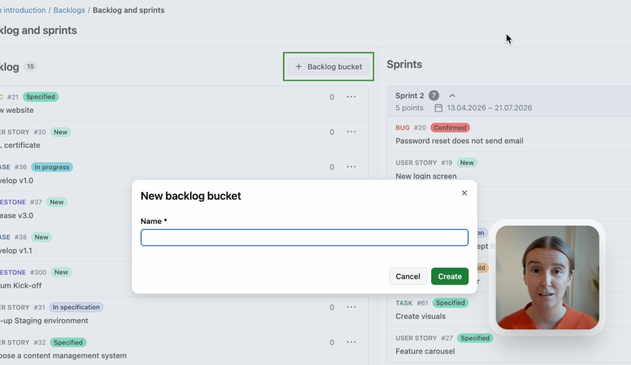Click the BUG type label of #20
The image size is (631, 365).
coord(402,128)
